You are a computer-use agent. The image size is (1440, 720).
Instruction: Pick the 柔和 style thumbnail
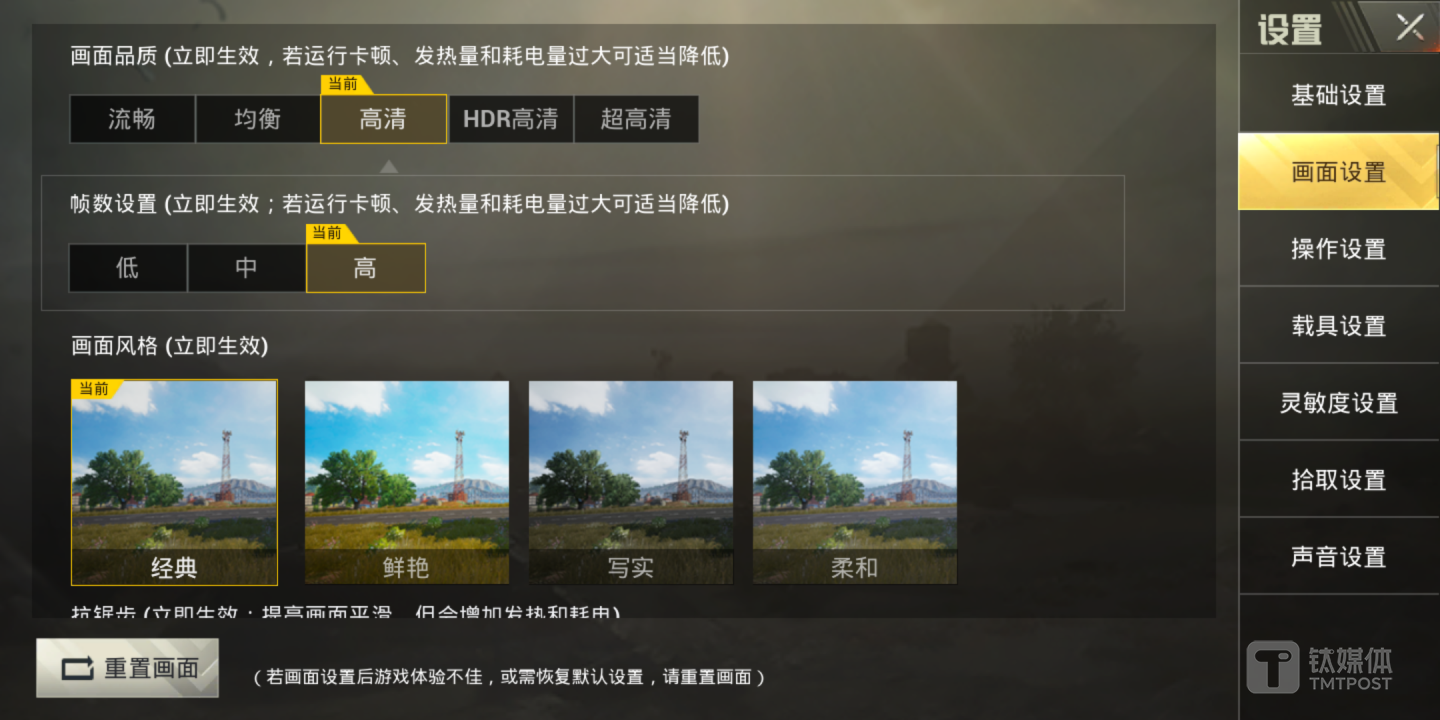[x=854, y=482]
